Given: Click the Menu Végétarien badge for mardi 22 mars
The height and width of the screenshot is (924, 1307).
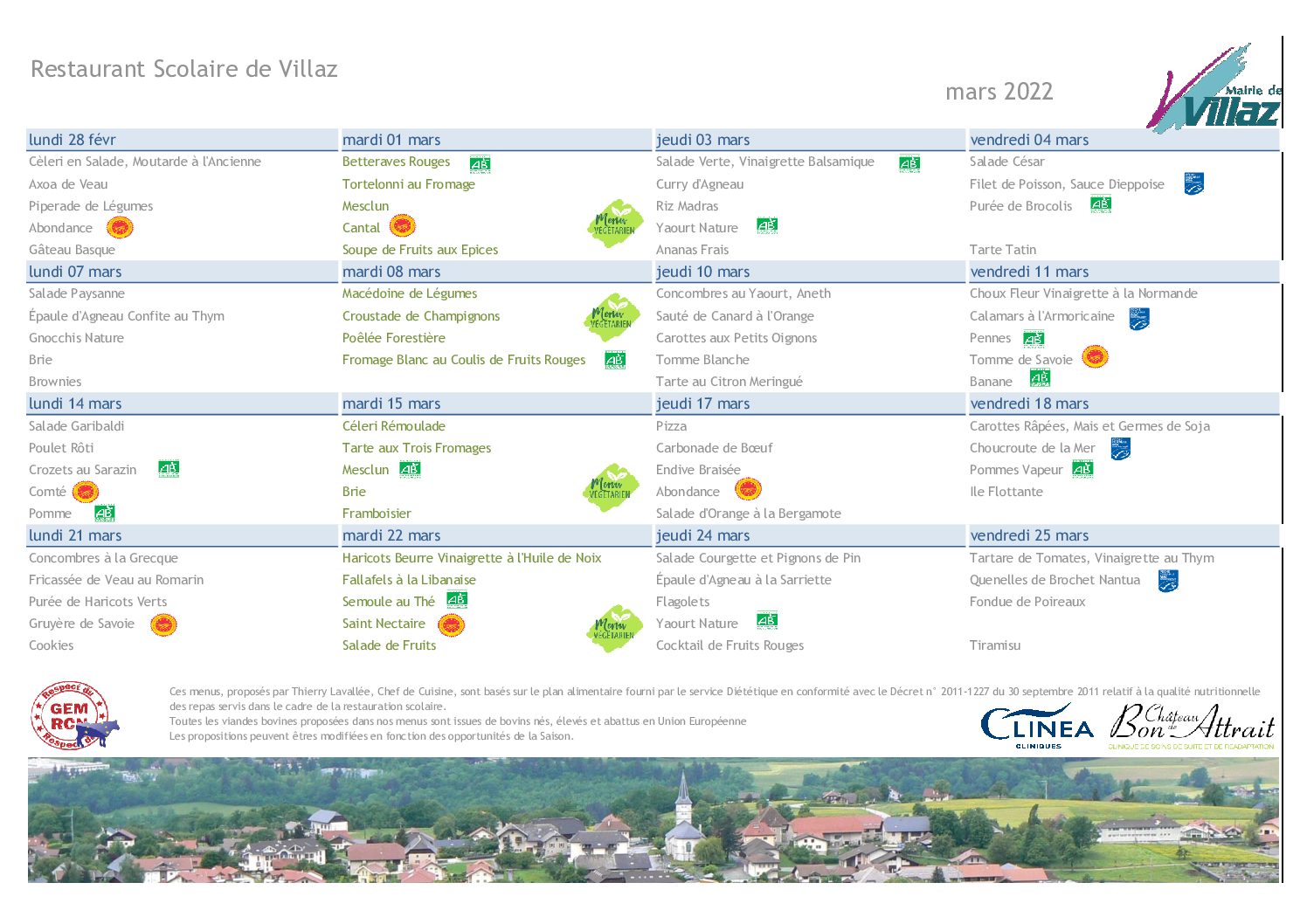Looking at the screenshot, I should tap(615, 629).
